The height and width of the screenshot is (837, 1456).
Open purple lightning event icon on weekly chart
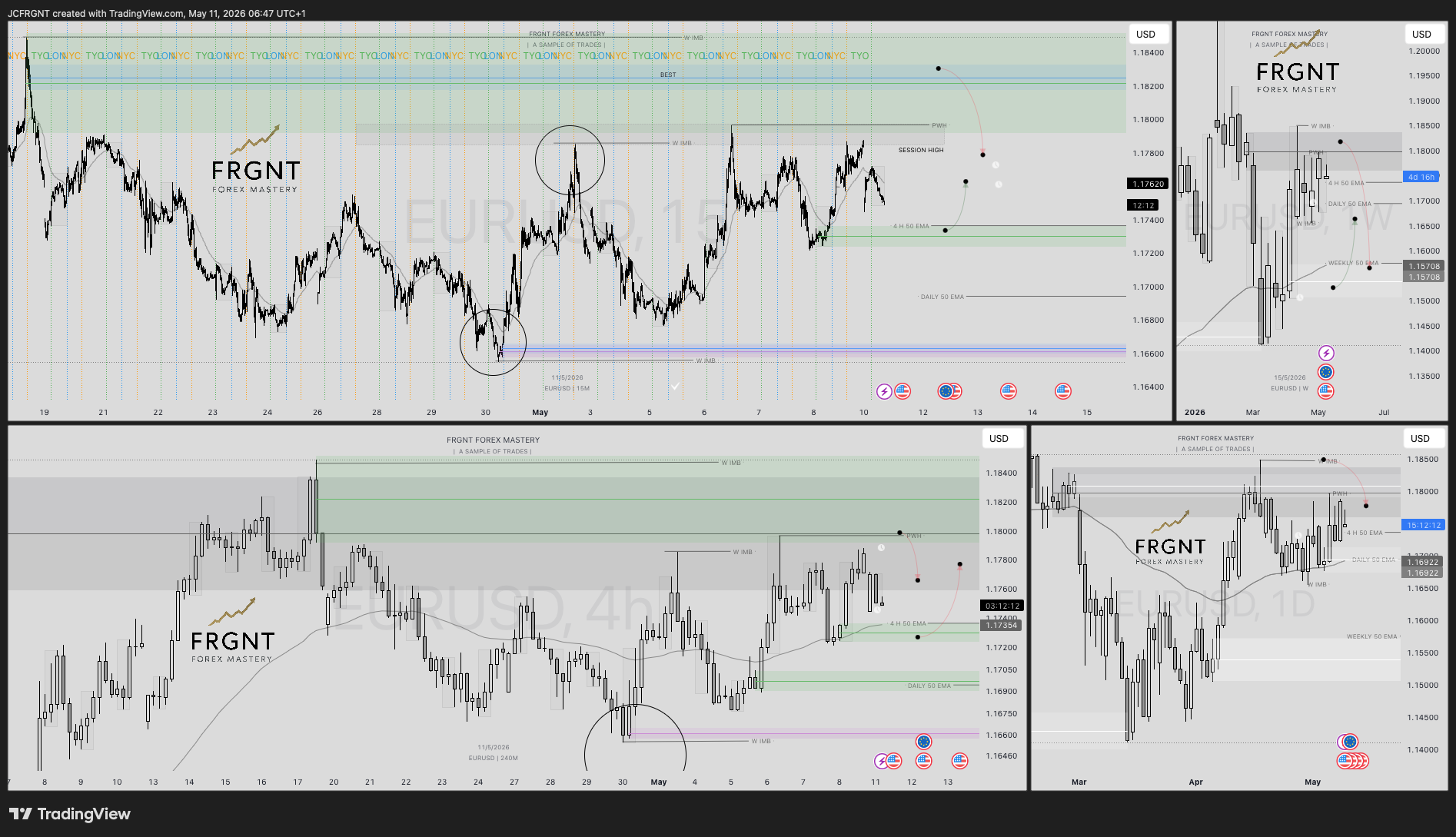coord(1326,353)
